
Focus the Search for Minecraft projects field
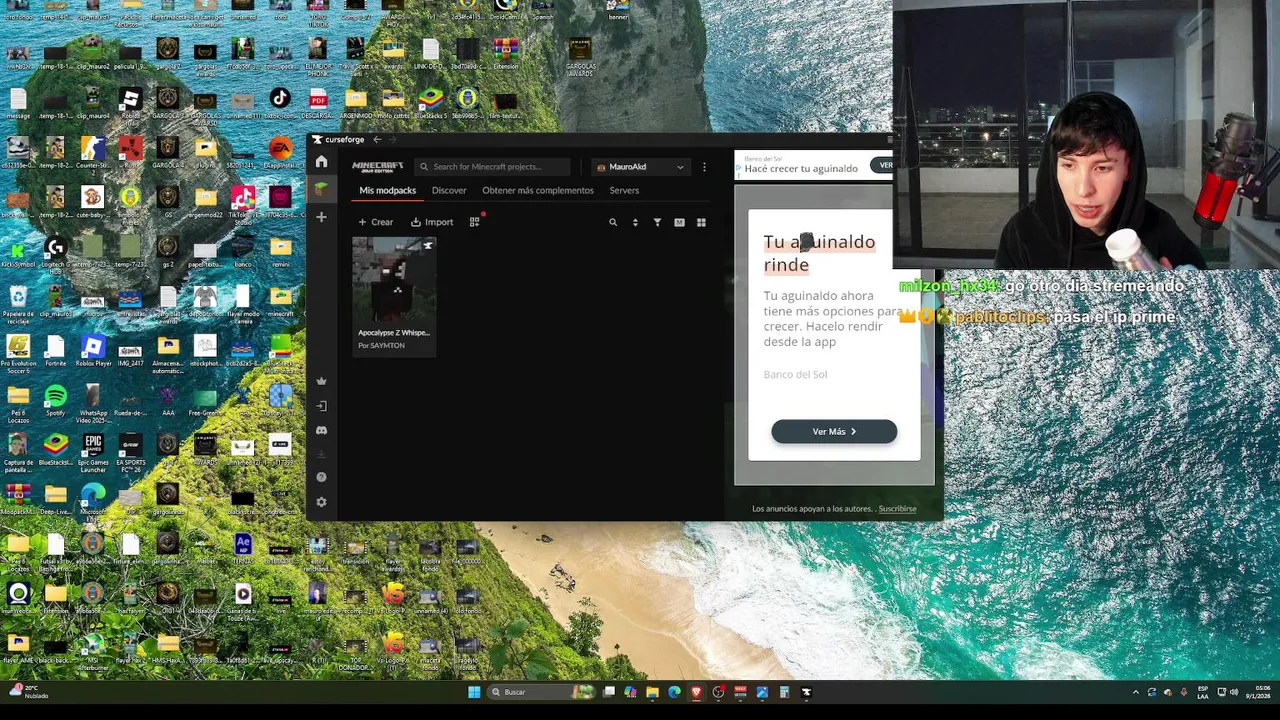(x=494, y=167)
